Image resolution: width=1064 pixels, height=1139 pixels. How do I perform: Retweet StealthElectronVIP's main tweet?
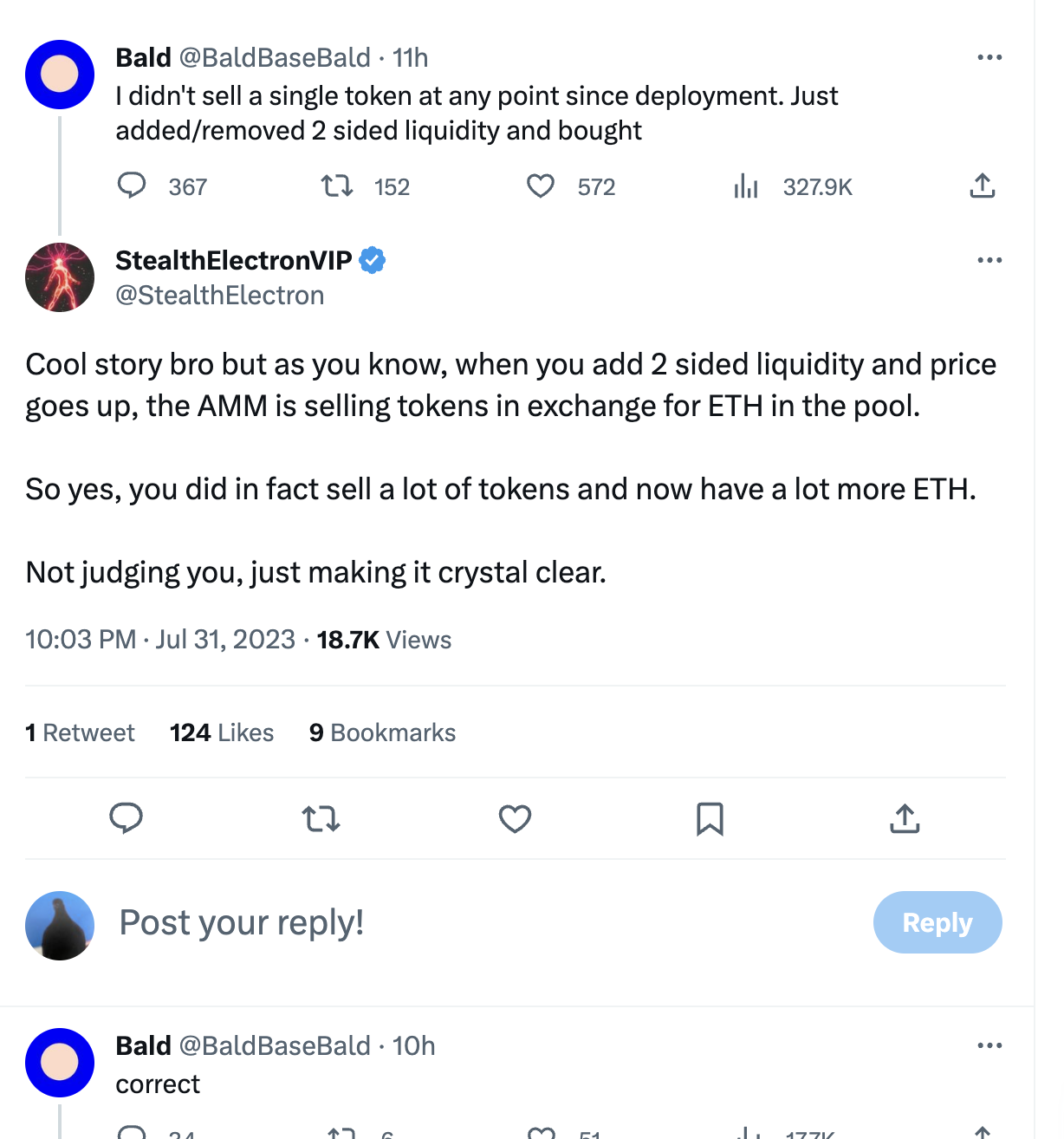pos(321,818)
